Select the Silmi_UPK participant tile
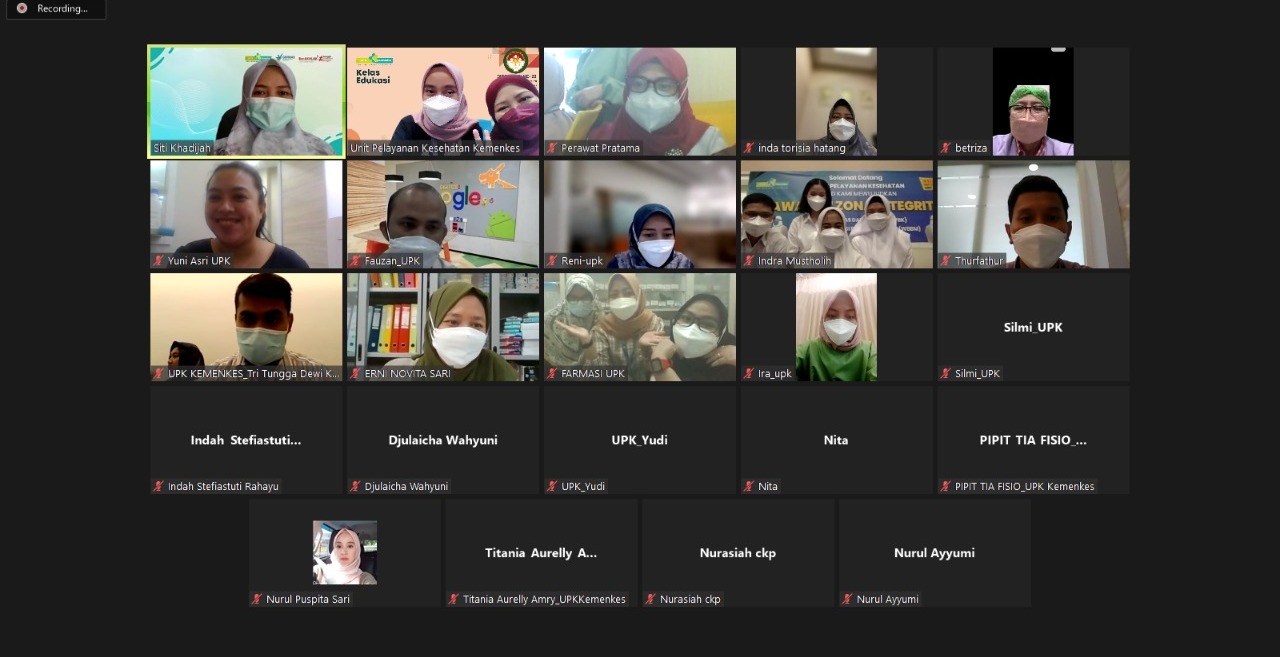 coord(1033,327)
